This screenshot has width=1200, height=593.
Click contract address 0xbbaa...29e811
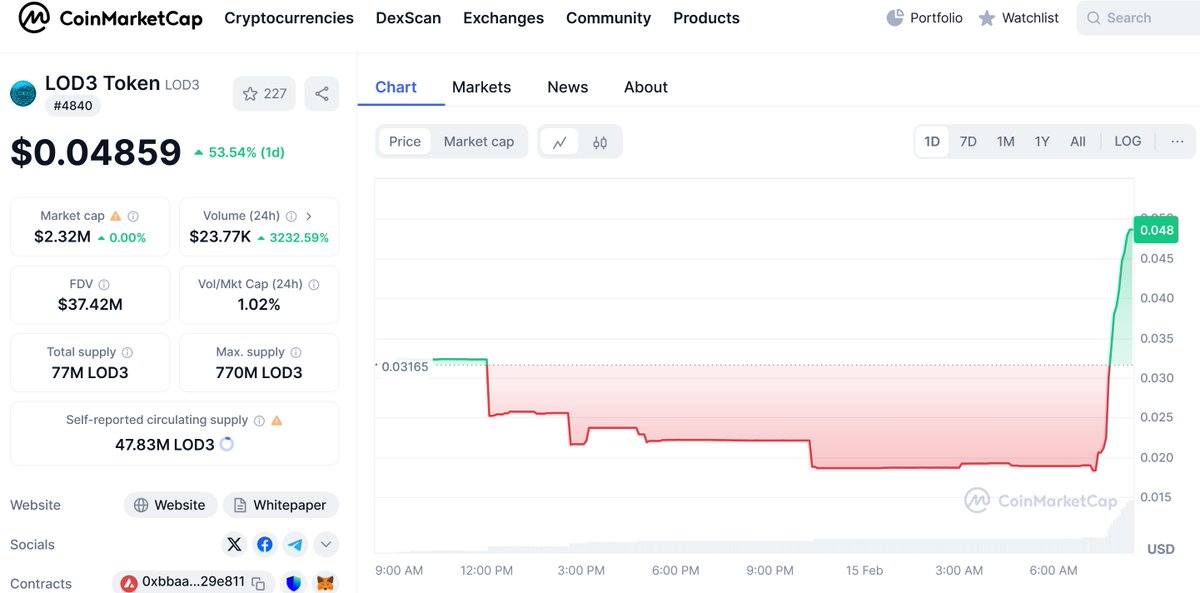click(x=193, y=582)
